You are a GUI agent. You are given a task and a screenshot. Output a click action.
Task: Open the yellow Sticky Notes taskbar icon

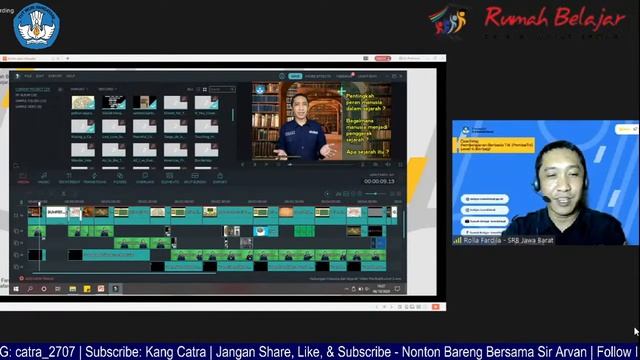(x=87, y=289)
